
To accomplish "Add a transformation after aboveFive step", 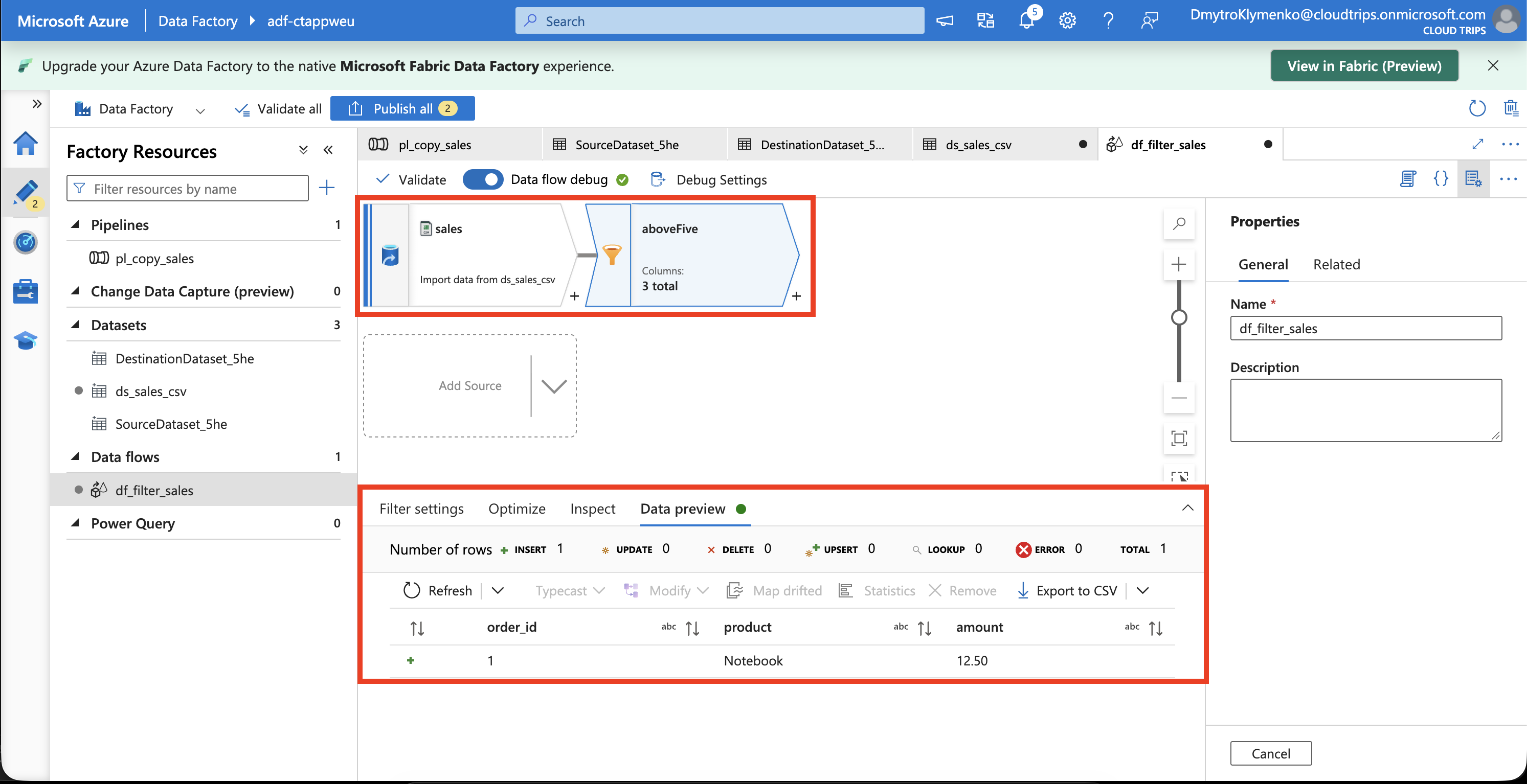I will (x=796, y=296).
